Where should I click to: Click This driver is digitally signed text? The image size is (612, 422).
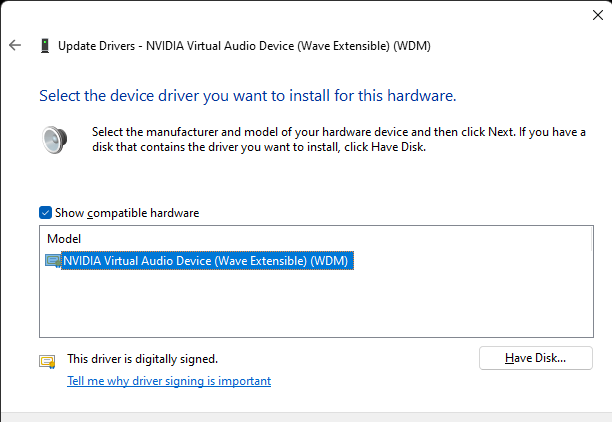(x=142, y=358)
